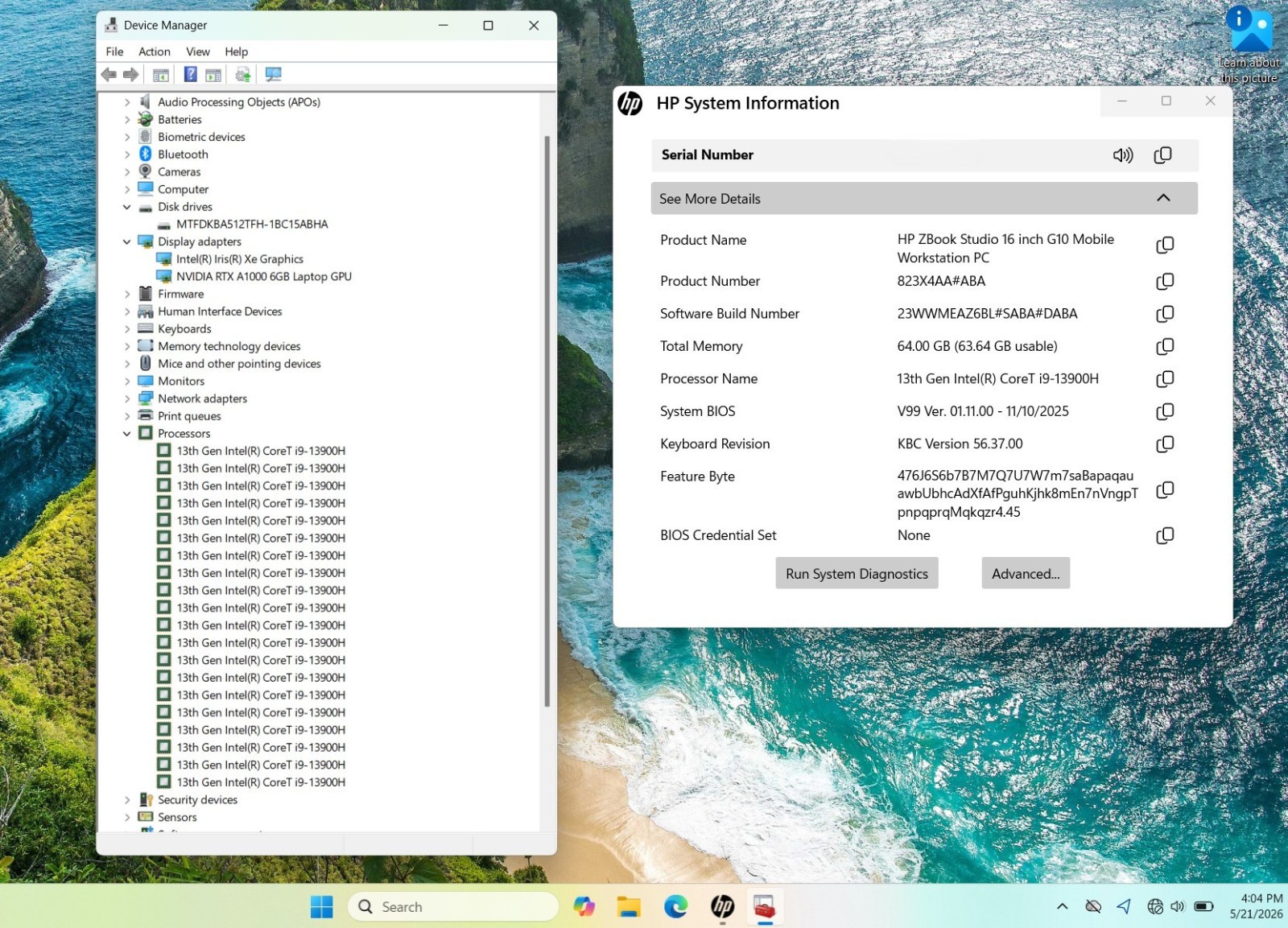Copy the Software Build Number value
This screenshot has width=1288, height=928.
(1165, 314)
